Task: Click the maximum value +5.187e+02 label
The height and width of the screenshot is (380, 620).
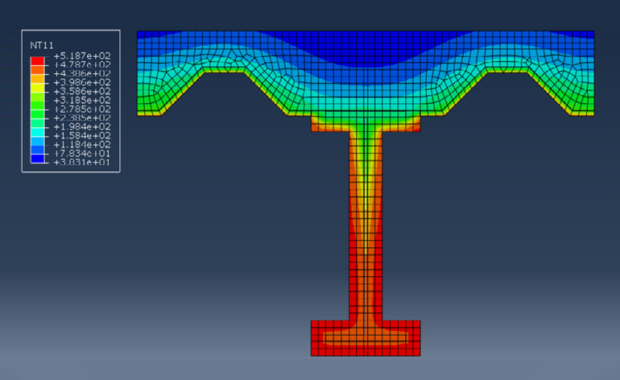Action: [82, 56]
